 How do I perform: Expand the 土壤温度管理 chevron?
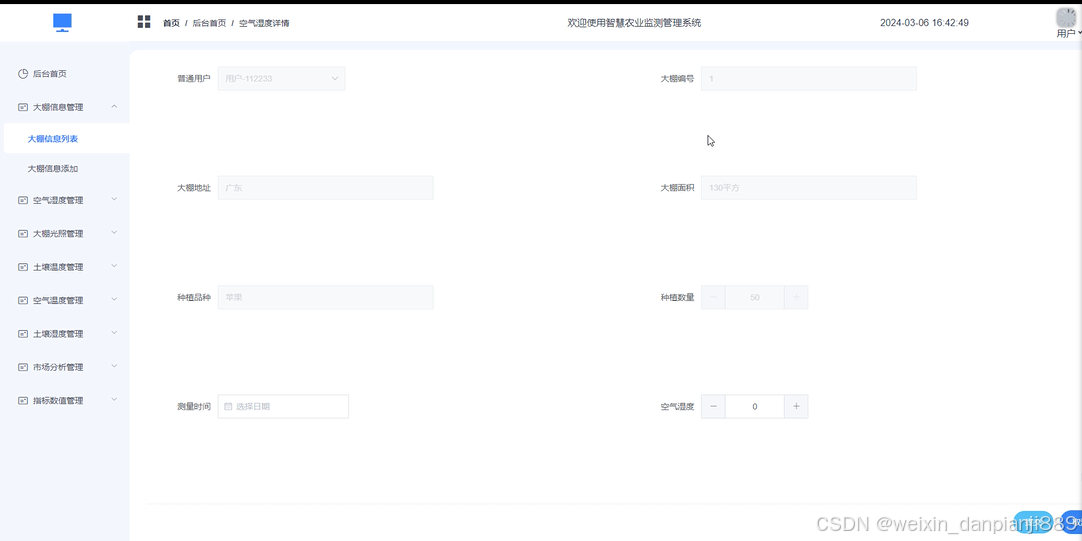[115, 266]
